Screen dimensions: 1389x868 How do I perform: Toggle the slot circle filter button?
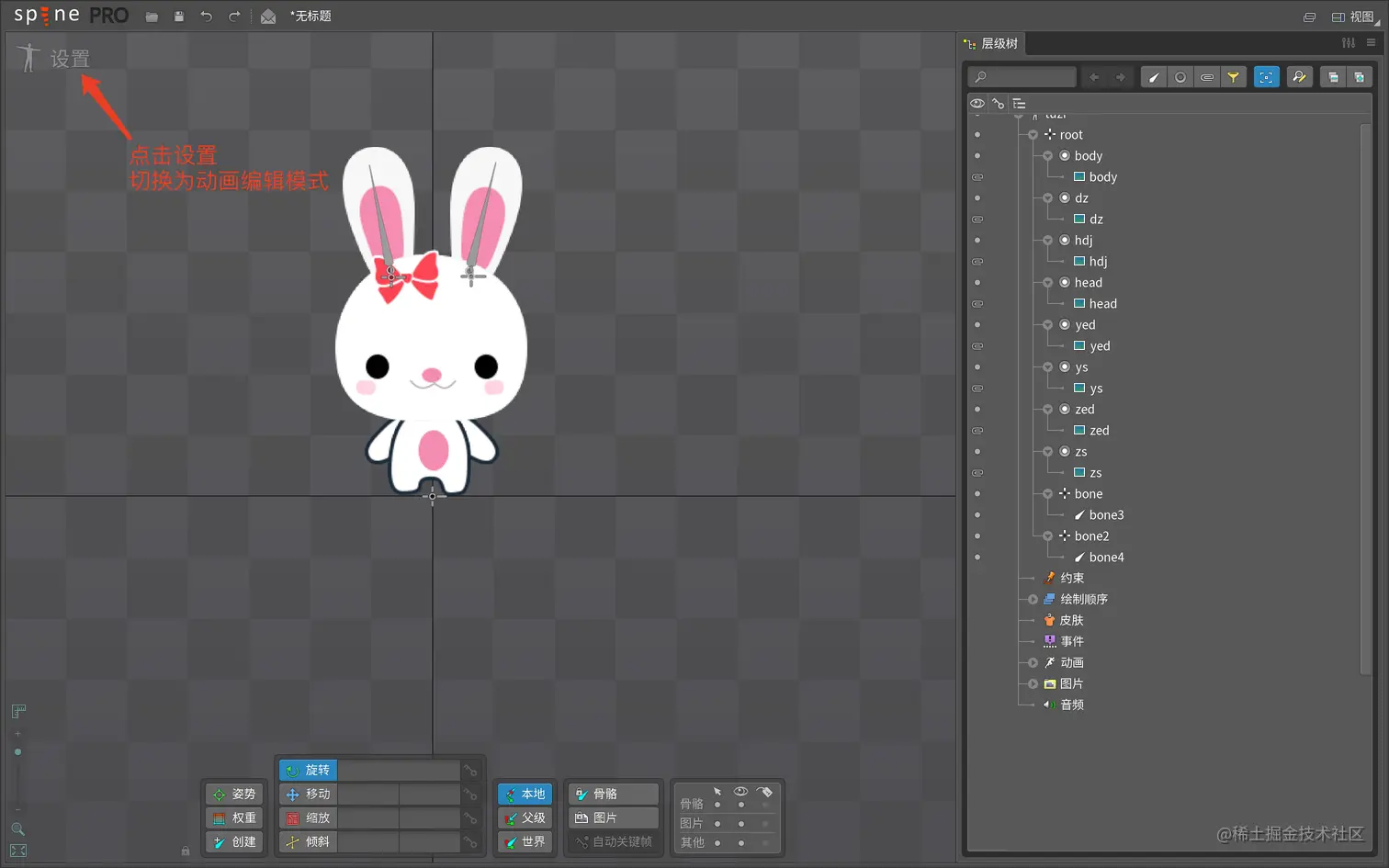pos(1180,77)
